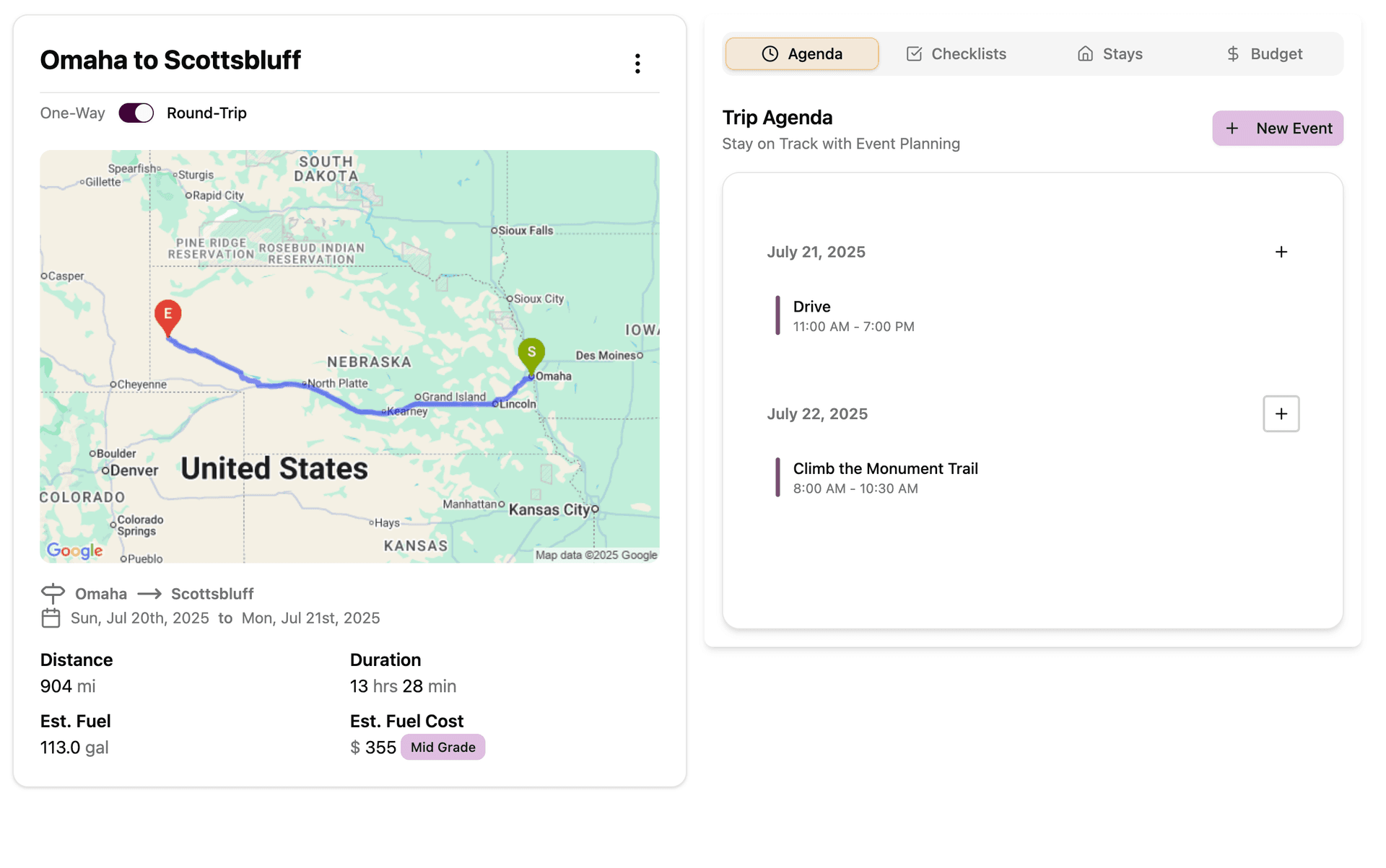1386x868 pixels.
Task: Click the dollar icon beside Budget
Action: point(1232,53)
